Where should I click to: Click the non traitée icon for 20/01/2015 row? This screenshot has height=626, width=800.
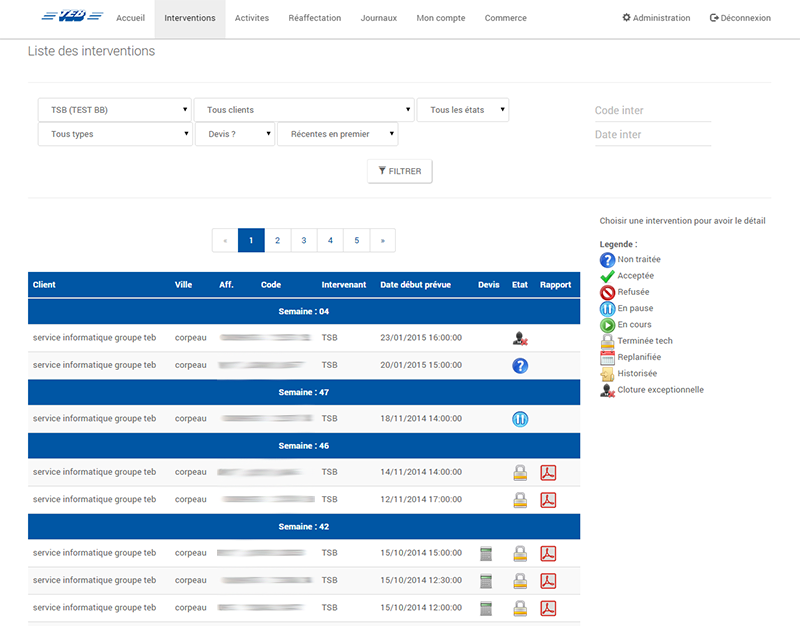[519, 366]
